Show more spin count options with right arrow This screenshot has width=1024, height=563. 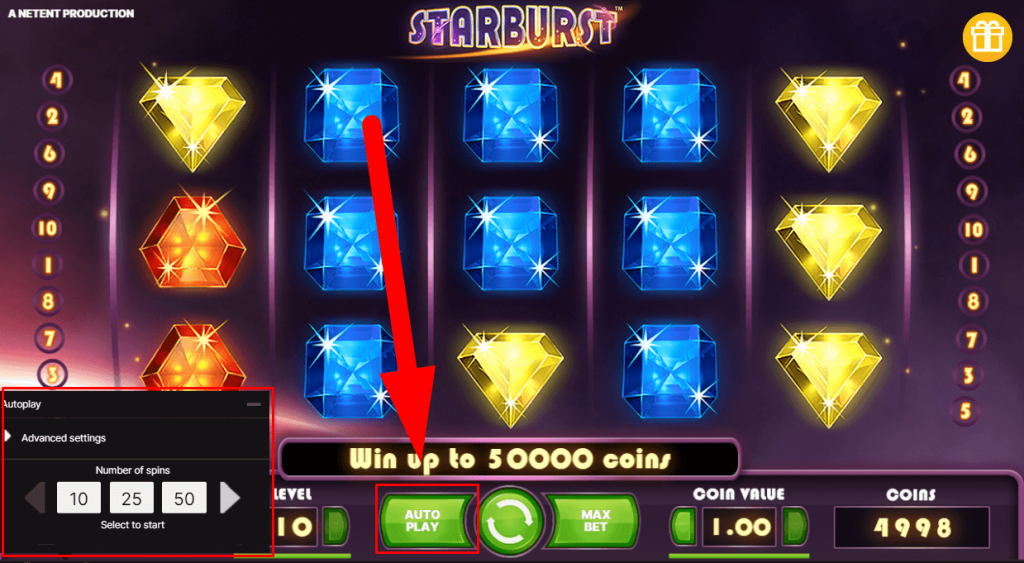tap(229, 498)
